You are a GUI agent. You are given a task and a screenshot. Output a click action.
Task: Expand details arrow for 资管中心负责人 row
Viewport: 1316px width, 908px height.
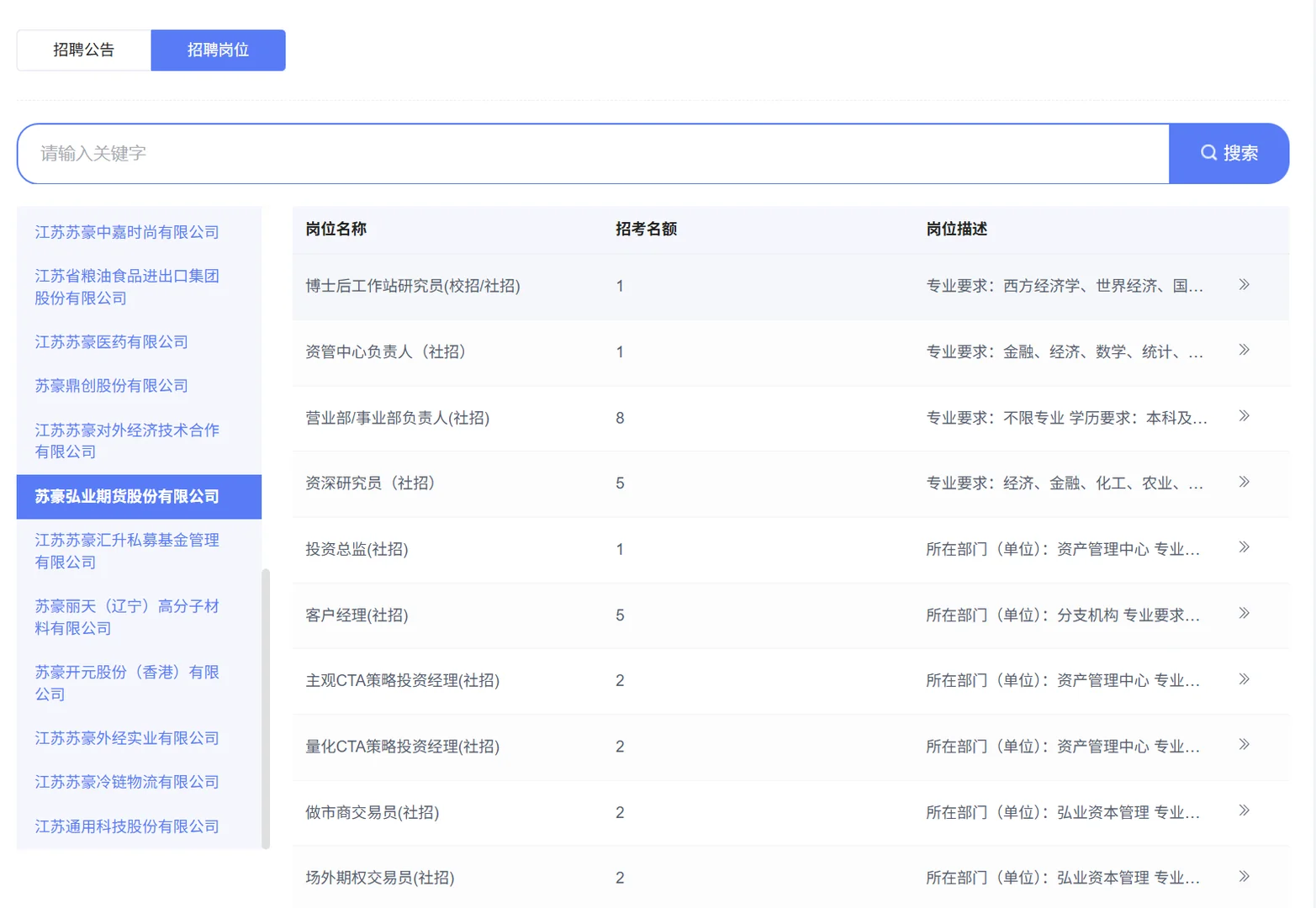tap(1244, 351)
